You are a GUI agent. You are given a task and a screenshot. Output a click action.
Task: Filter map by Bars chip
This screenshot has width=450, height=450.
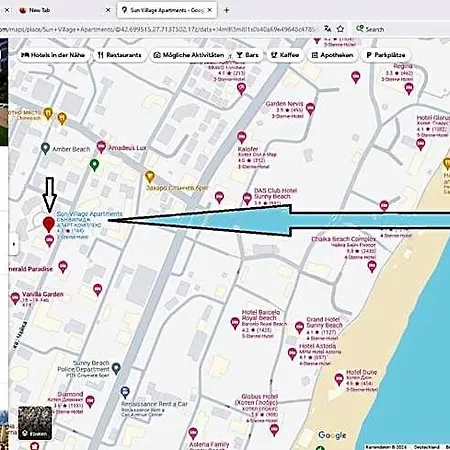coord(248,55)
